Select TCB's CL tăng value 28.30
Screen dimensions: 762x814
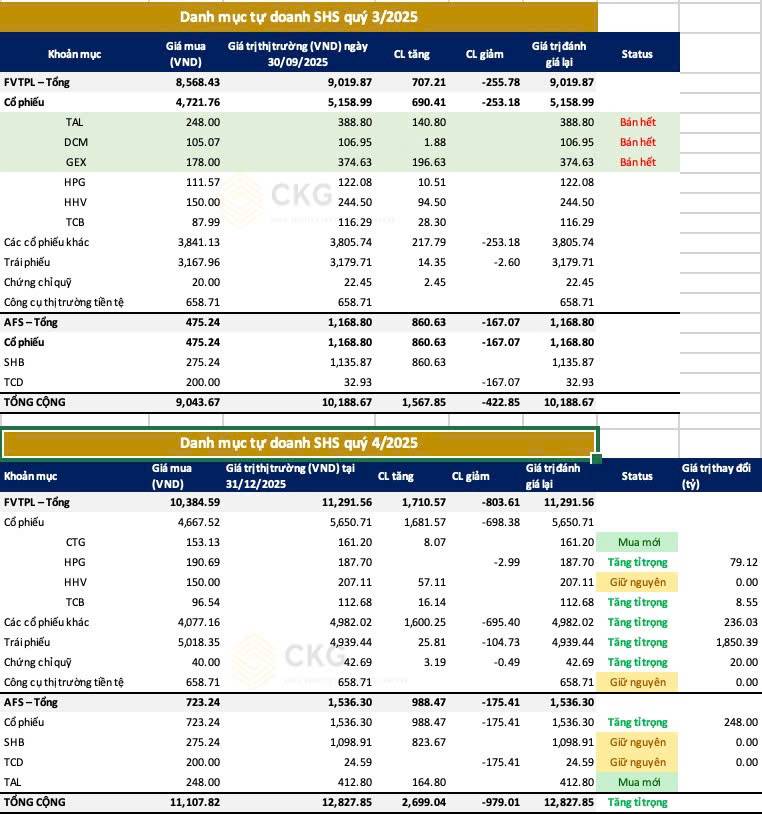click(432, 222)
